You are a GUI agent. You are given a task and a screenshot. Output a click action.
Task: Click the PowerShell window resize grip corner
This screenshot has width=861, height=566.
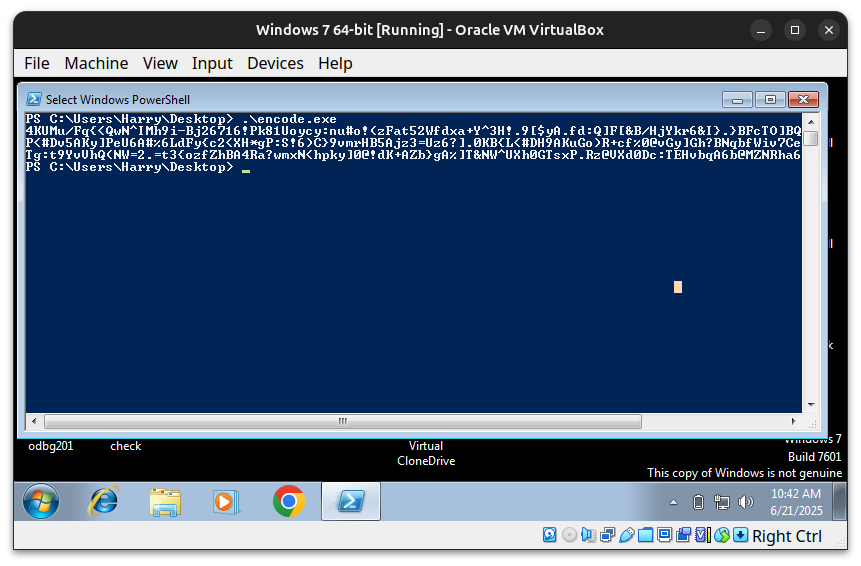[813, 423]
